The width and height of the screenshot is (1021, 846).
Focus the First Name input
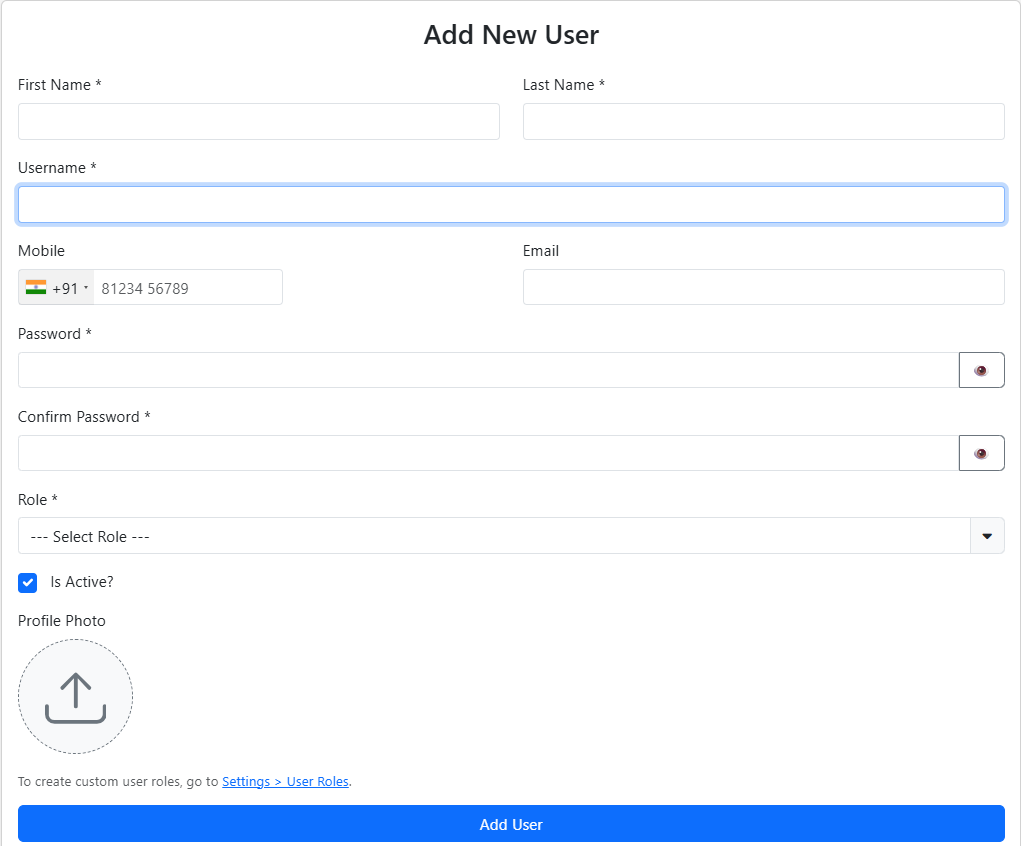coord(258,121)
